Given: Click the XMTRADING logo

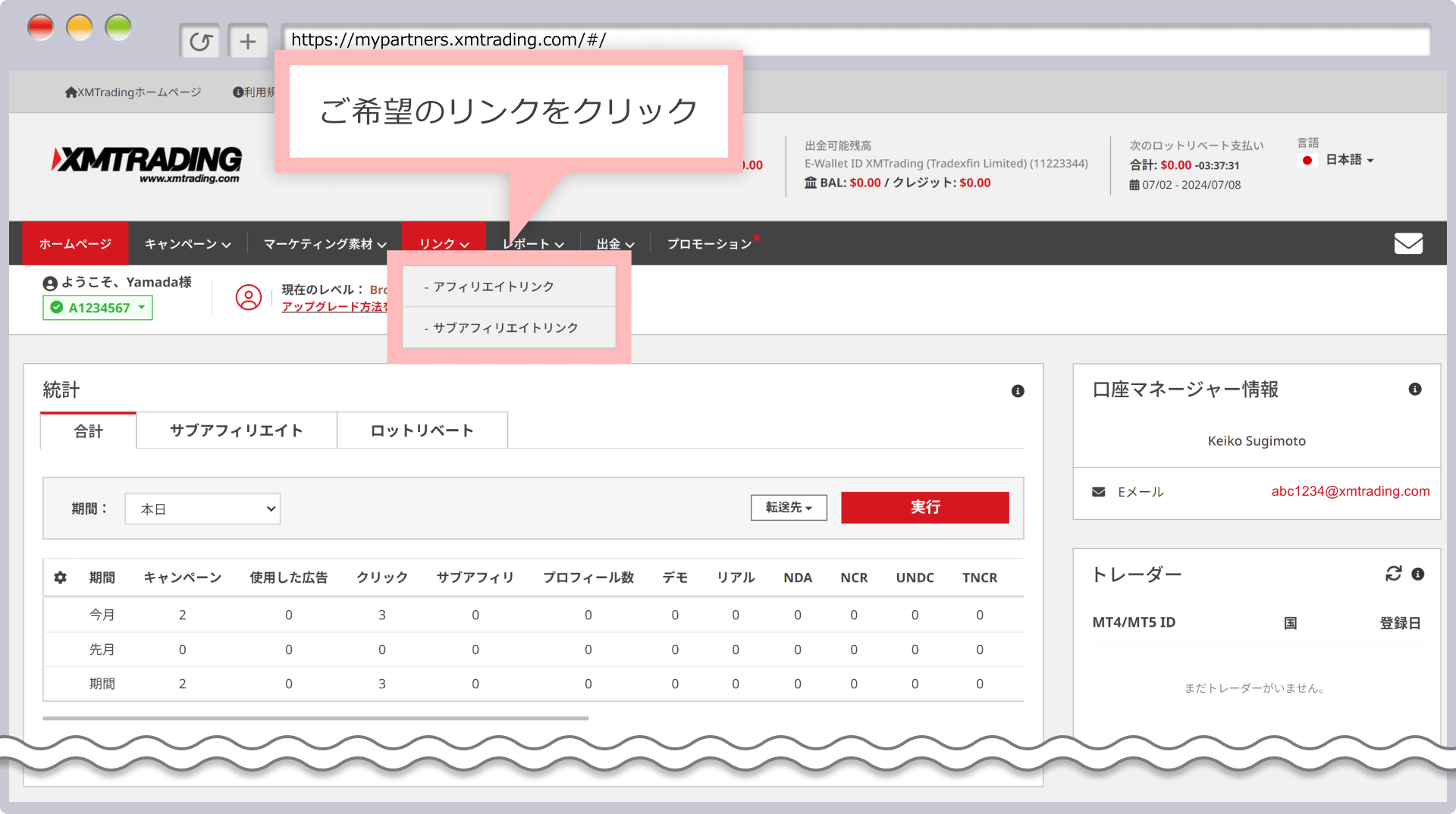Looking at the screenshot, I should (x=147, y=164).
